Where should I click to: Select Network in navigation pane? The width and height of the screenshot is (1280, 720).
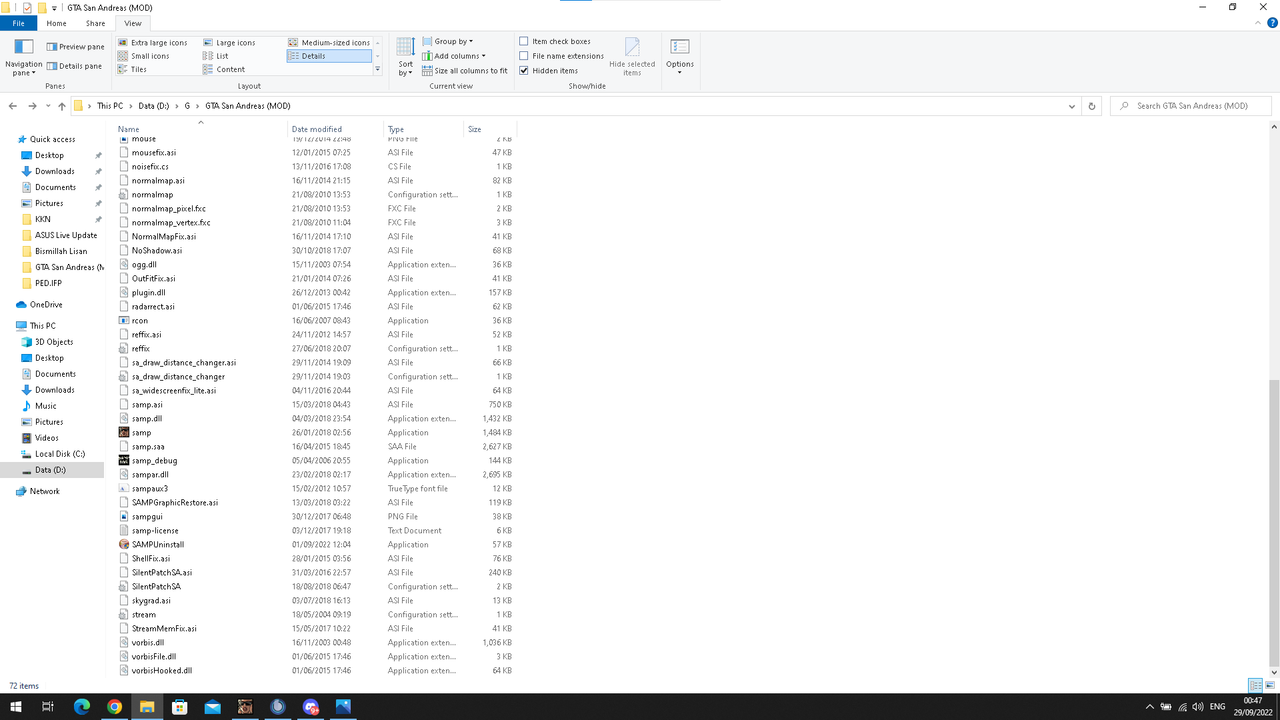click(x=44, y=491)
